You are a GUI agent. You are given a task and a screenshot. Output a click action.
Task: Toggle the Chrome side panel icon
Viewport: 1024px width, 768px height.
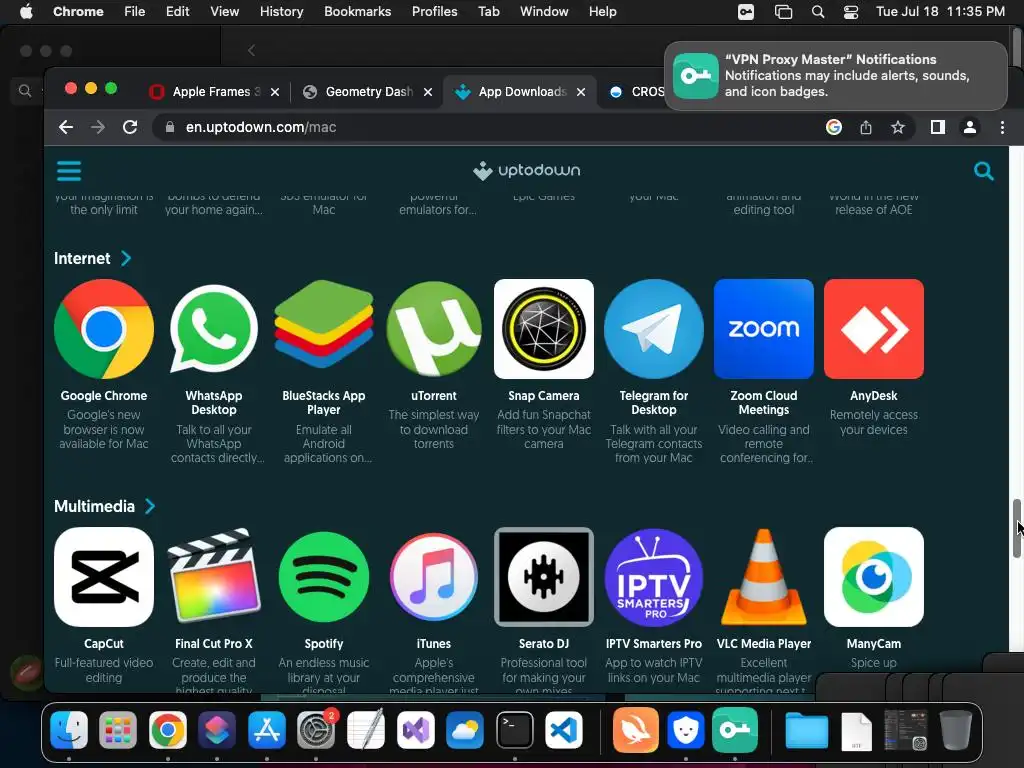(x=938, y=127)
